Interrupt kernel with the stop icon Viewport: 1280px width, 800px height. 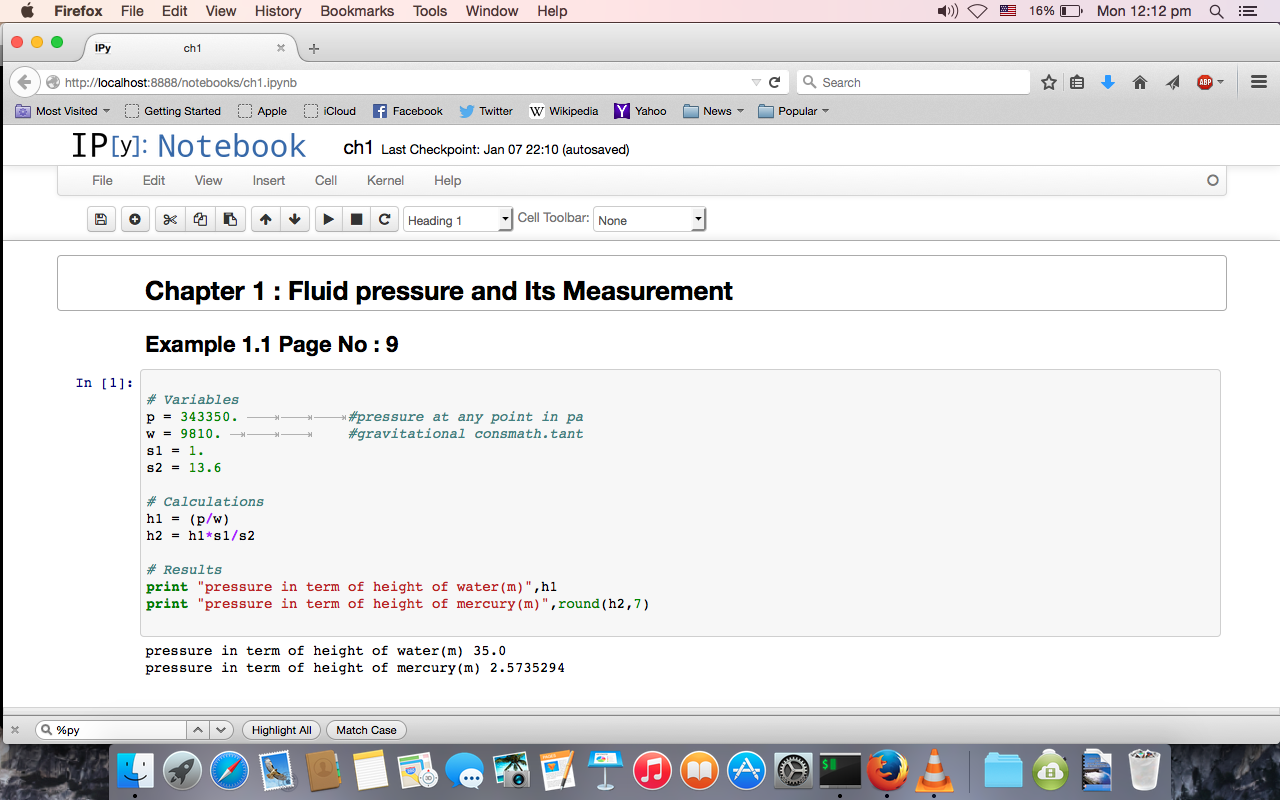[x=356, y=220]
